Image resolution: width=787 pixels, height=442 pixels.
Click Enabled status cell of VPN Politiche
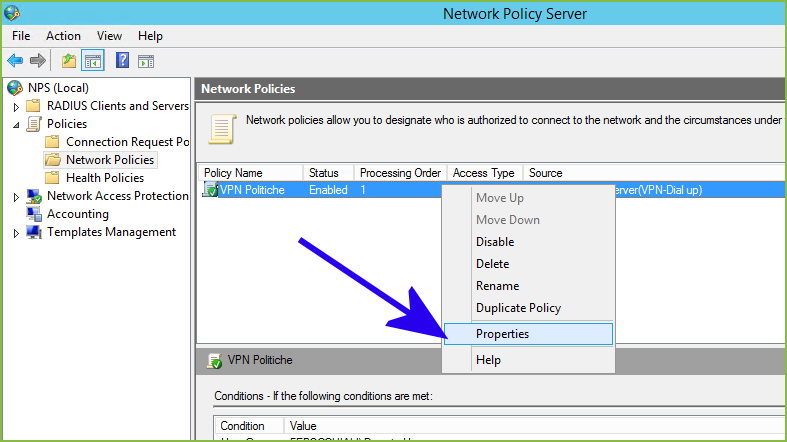[x=328, y=190]
